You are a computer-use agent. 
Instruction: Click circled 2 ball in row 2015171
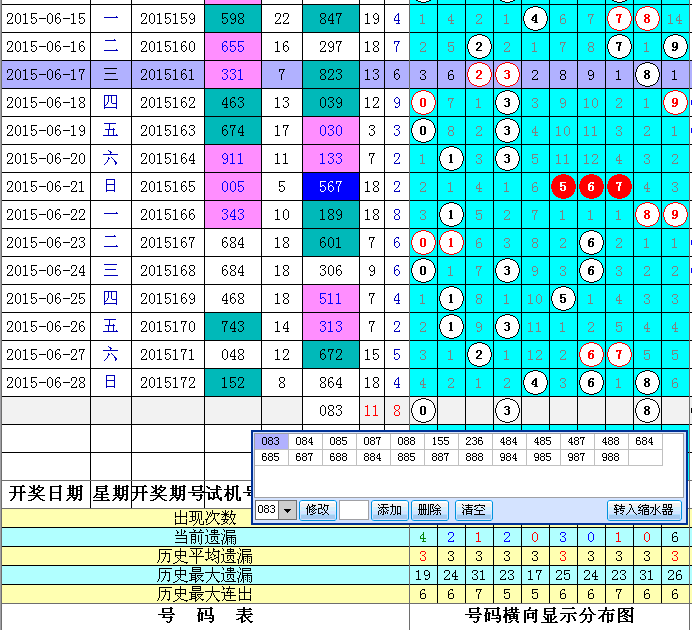[479, 355]
